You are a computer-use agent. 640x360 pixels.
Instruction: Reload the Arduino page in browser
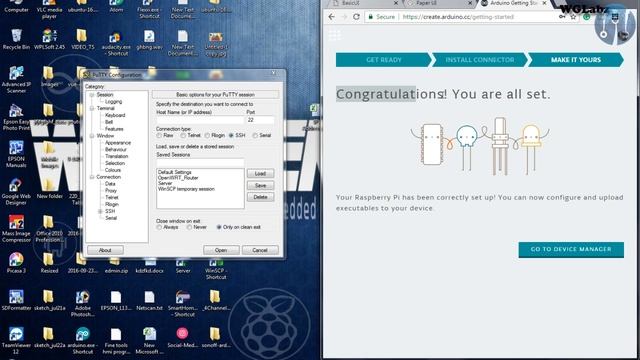tap(356, 17)
